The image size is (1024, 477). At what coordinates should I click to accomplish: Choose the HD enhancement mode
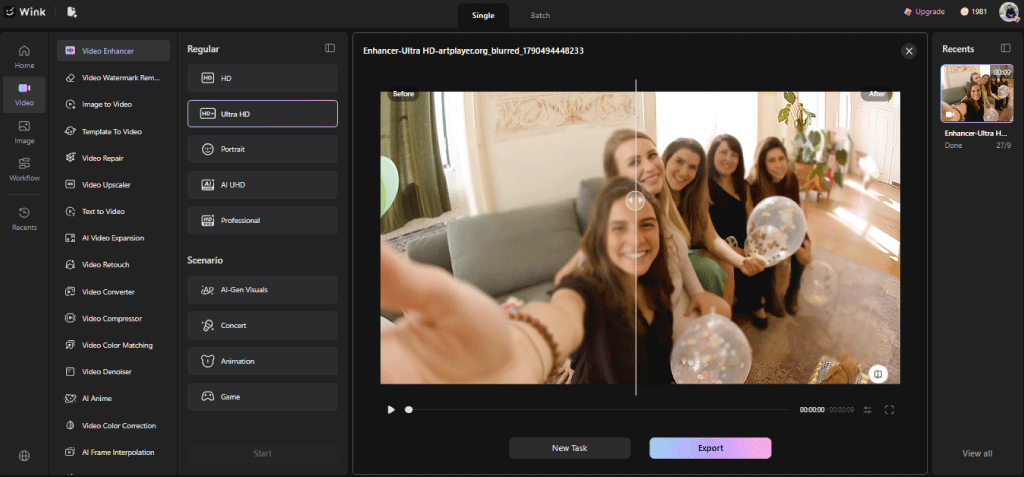263,78
